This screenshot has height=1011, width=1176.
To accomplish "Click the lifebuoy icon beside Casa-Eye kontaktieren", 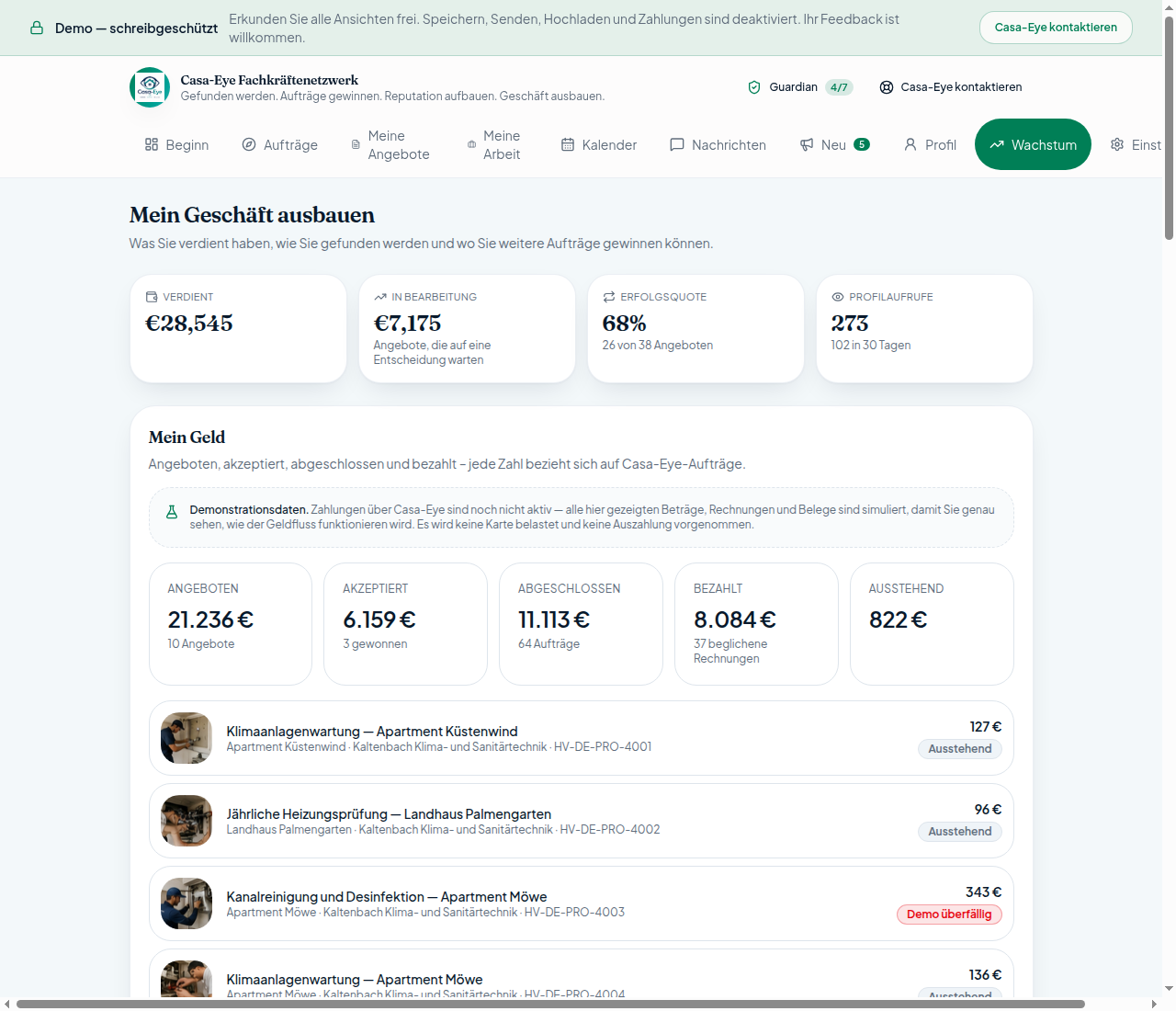I will [887, 87].
